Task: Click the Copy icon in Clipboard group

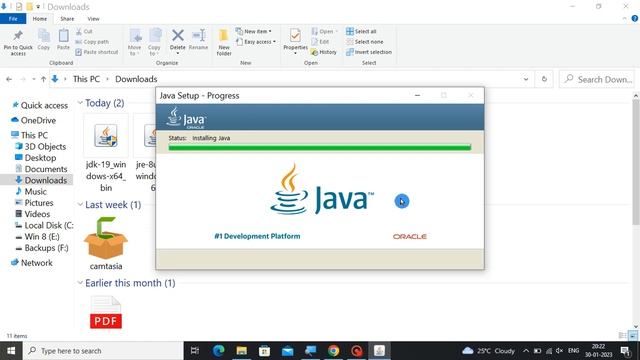Action: [44, 36]
